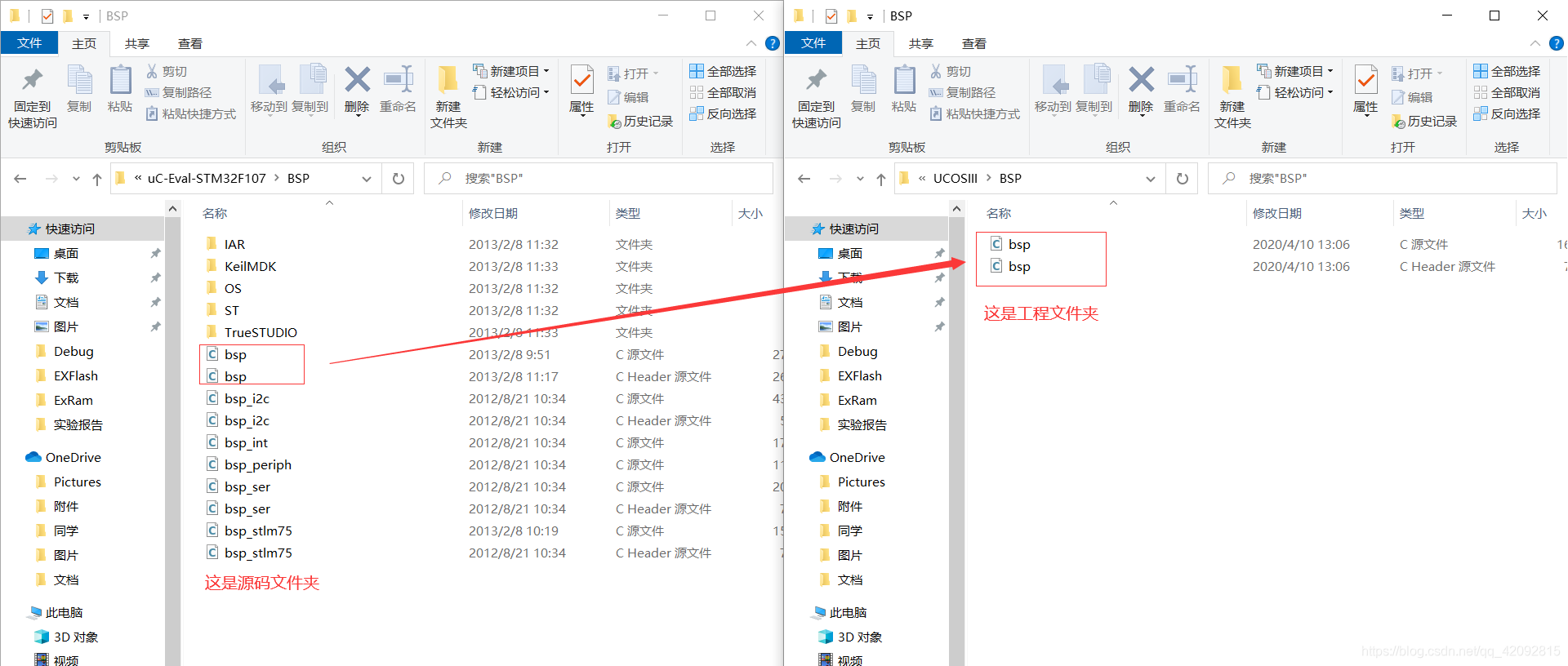Collapse ribbon chevron in left window
The image size is (1568, 666).
pyautogui.click(x=751, y=43)
